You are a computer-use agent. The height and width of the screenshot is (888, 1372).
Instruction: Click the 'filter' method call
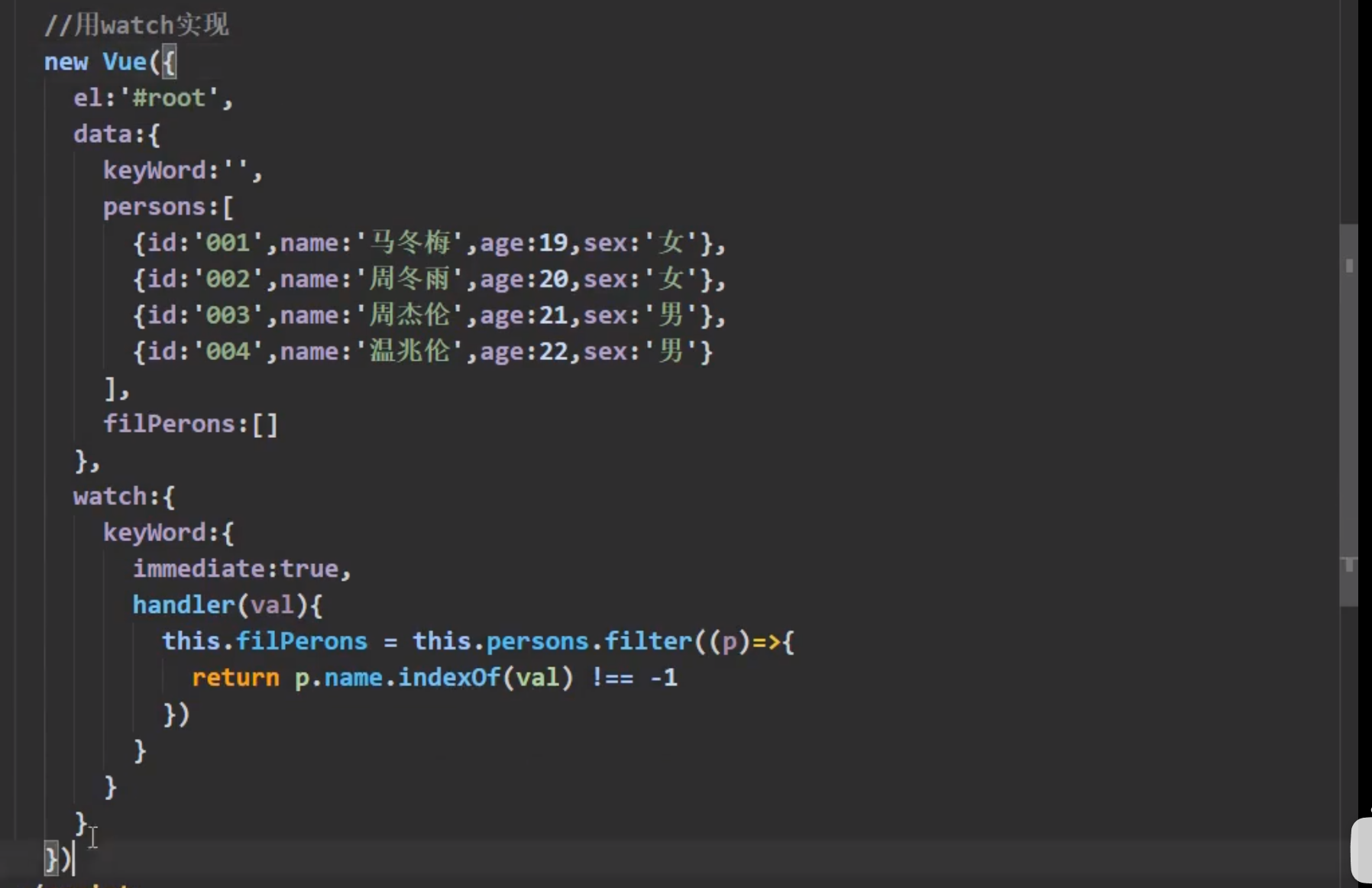(648, 641)
